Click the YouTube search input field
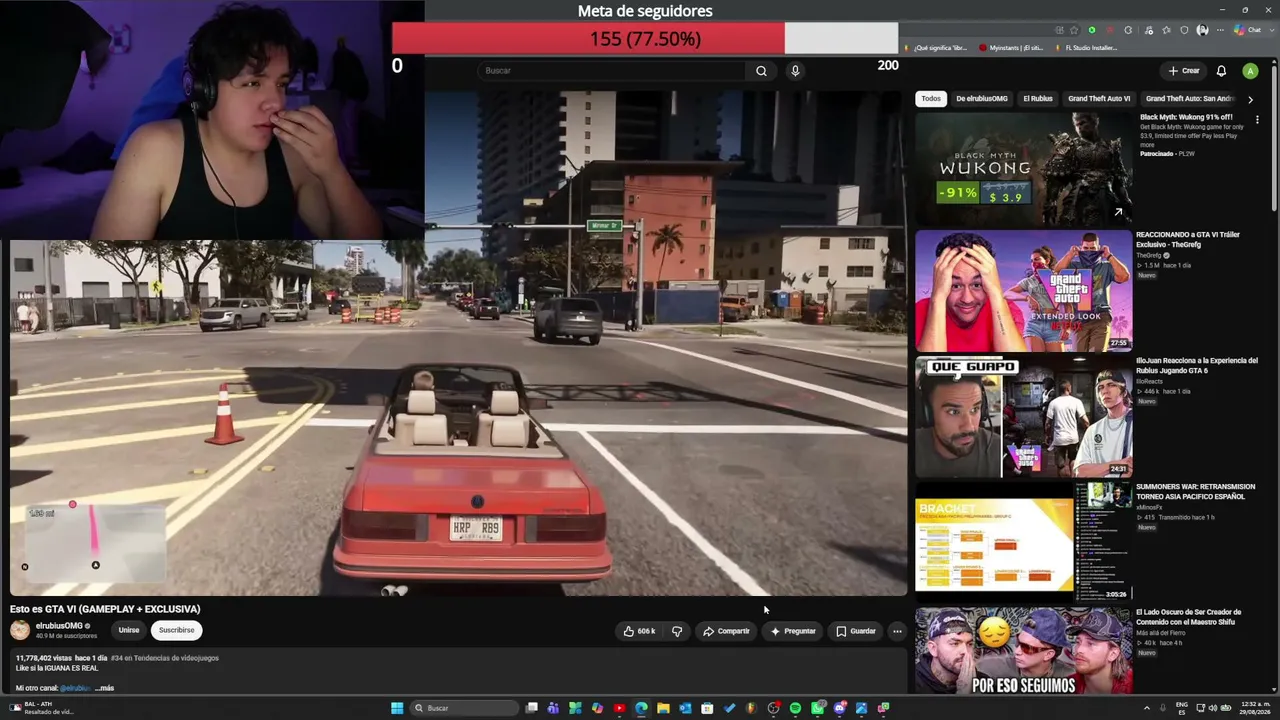The image size is (1280, 720). 613,71
